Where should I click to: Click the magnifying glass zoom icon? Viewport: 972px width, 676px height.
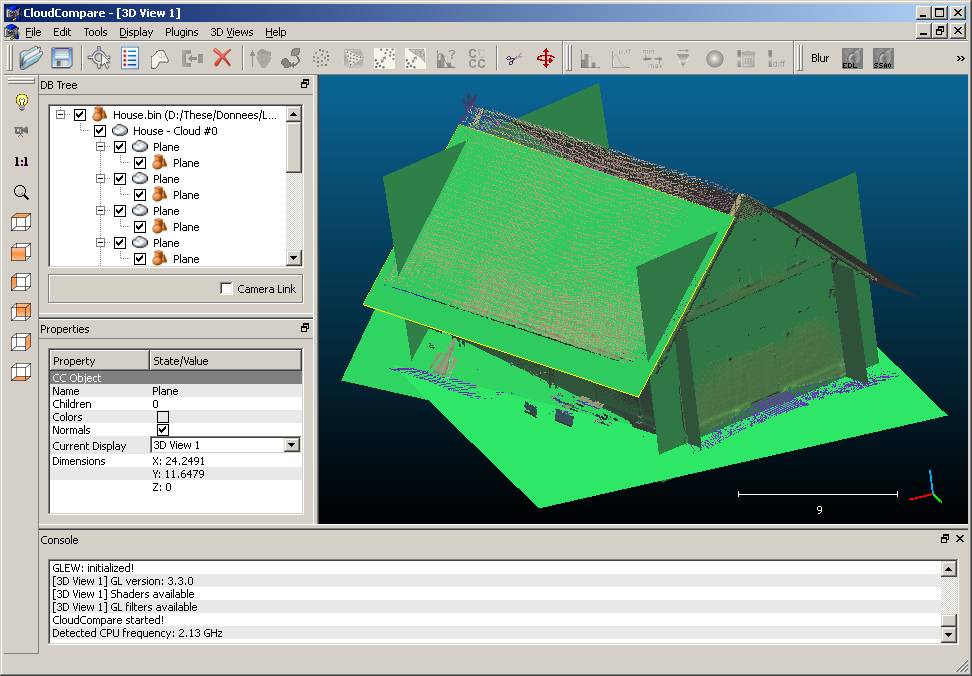21,192
